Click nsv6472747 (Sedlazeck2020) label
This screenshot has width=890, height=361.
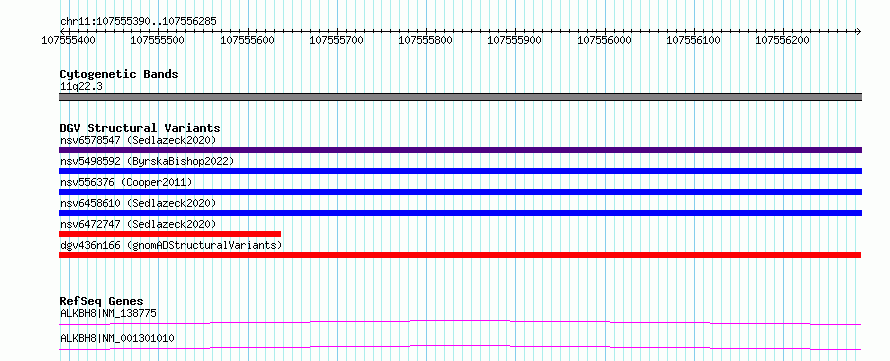(138, 224)
